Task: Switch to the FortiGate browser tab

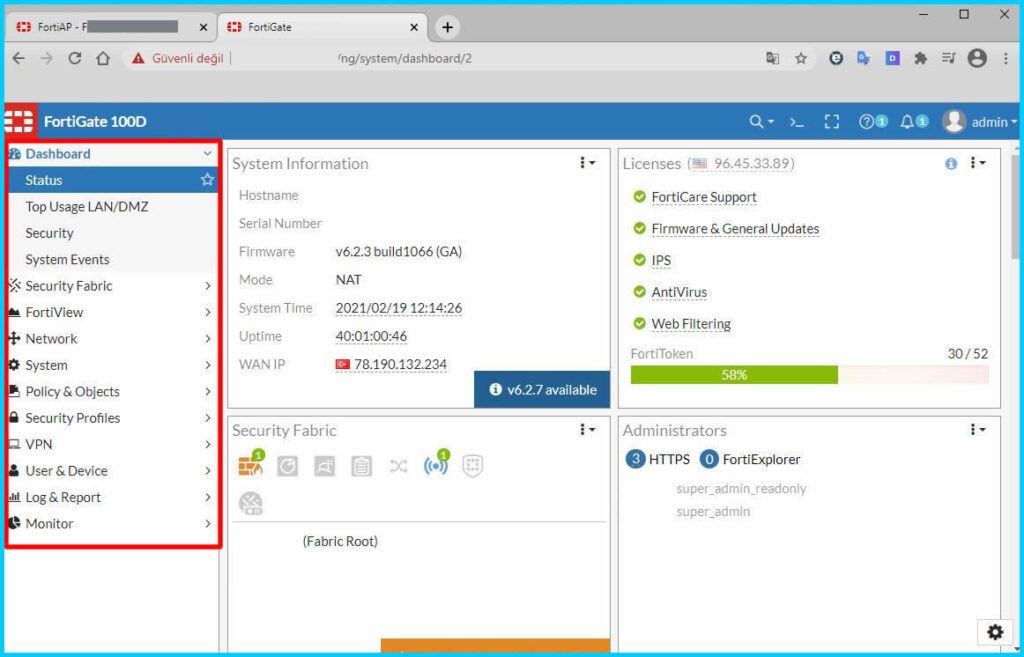Action: coord(323,27)
